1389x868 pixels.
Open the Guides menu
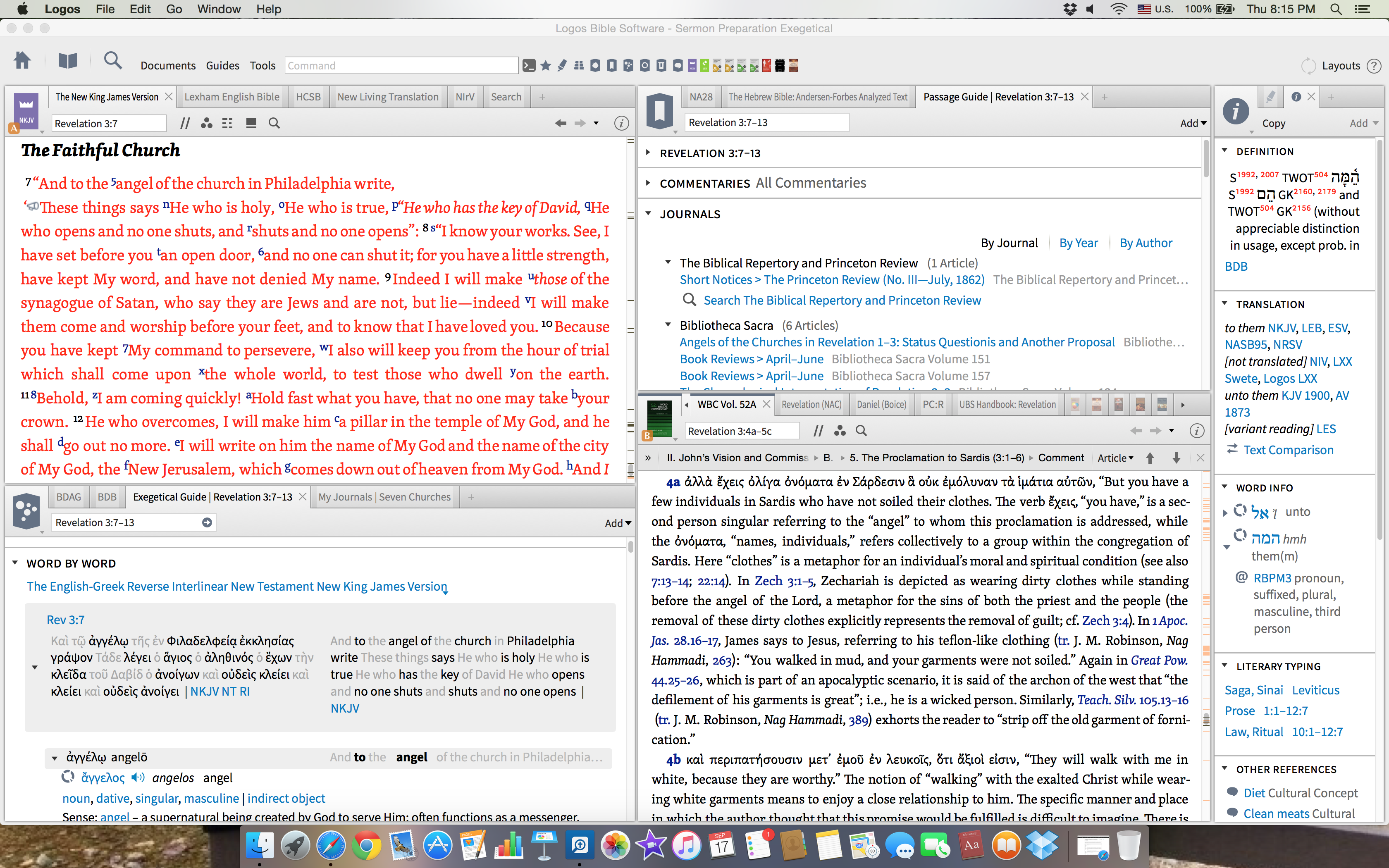[222, 65]
